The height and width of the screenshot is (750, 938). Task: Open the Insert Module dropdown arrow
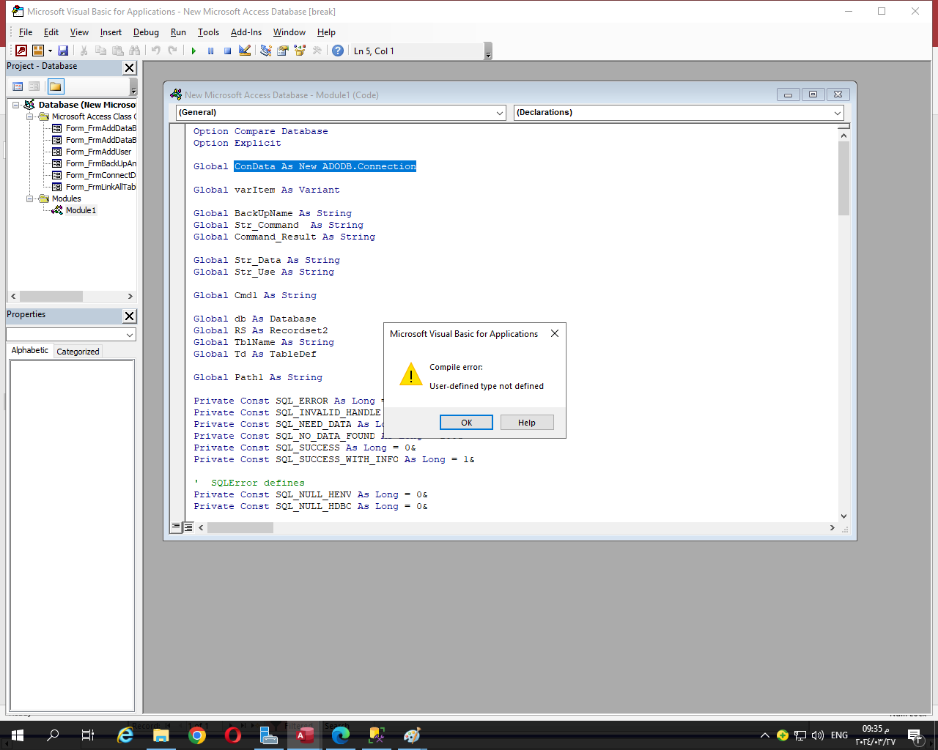coord(50,51)
